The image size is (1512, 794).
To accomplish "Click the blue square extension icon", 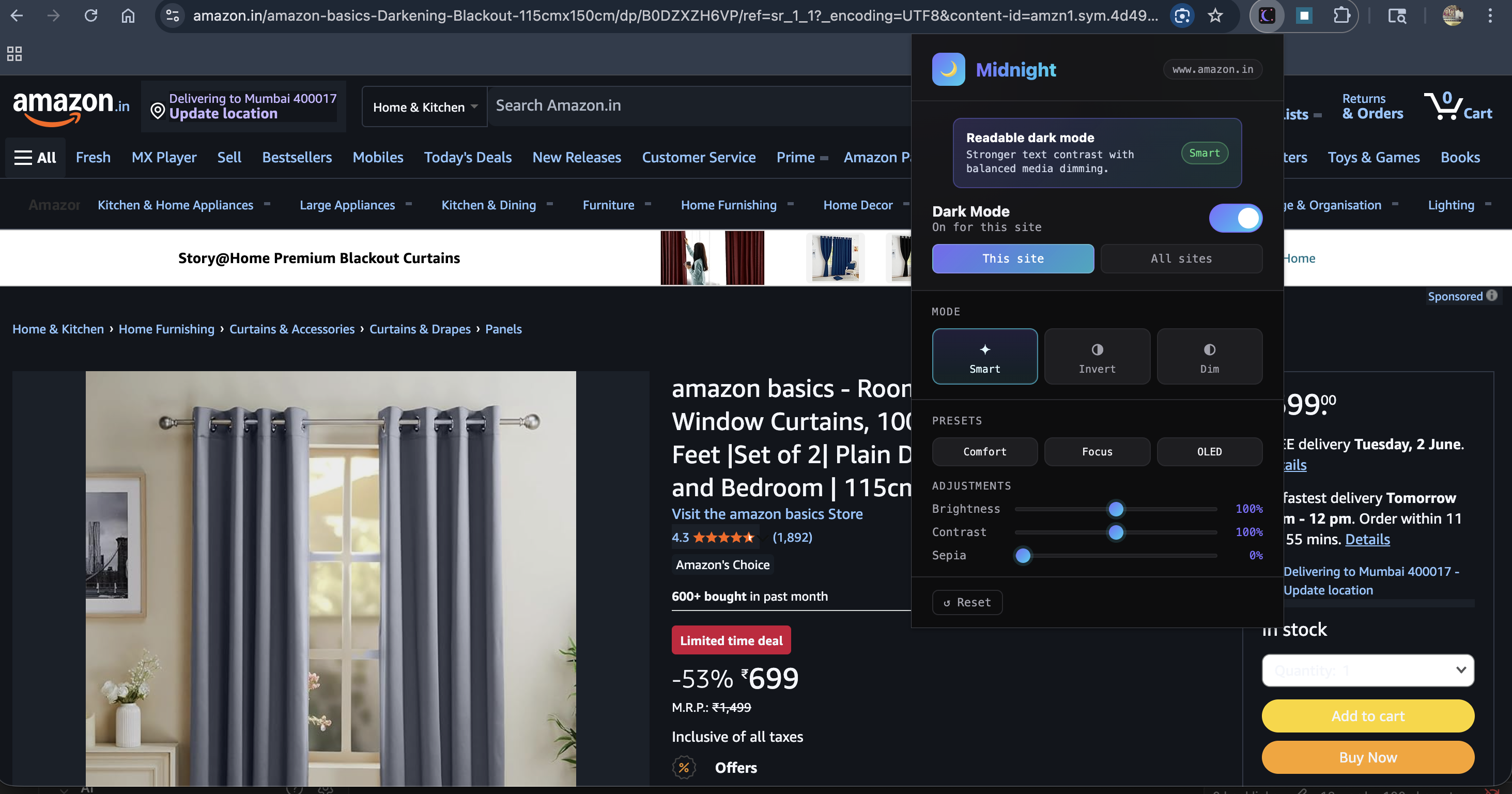I will [x=1304, y=16].
